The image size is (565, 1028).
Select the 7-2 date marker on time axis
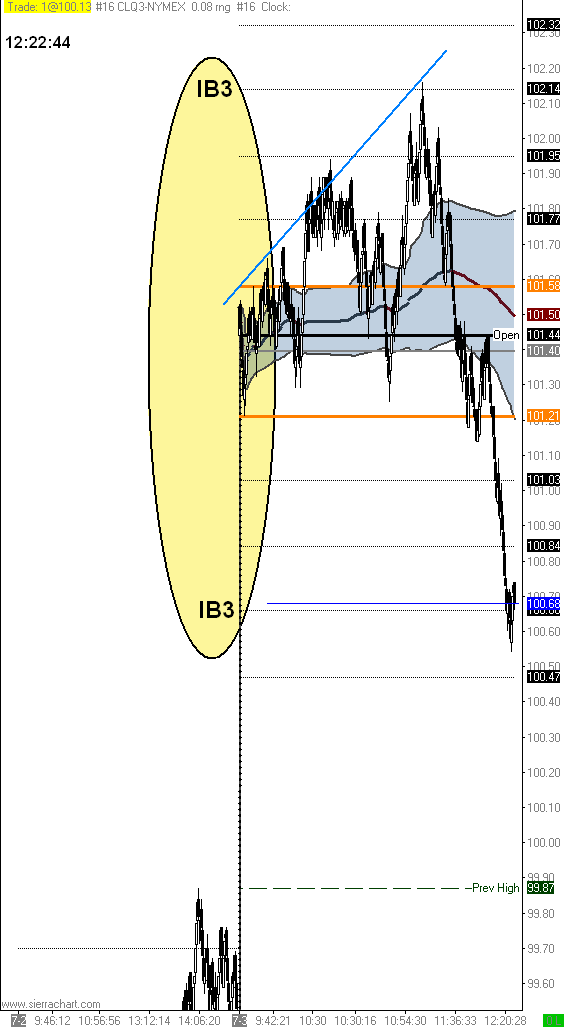click(x=18, y=1021)
